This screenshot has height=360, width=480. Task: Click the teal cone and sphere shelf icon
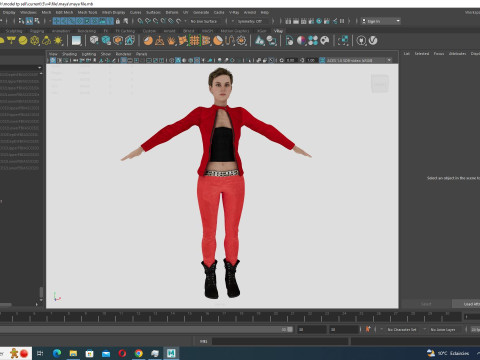[260, 41]
